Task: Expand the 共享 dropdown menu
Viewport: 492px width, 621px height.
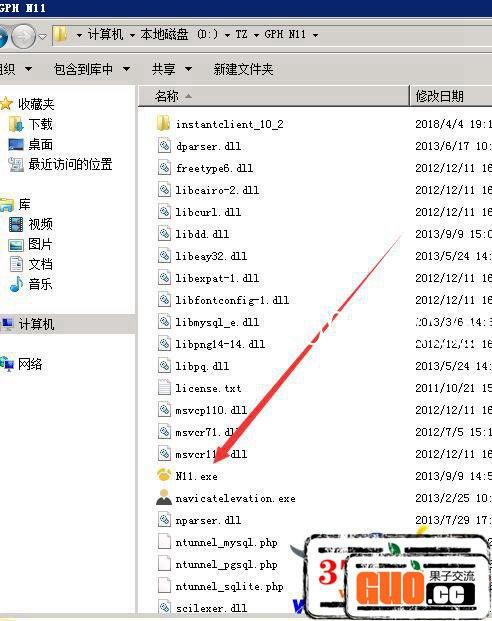Action: click(x=188, y=69)
